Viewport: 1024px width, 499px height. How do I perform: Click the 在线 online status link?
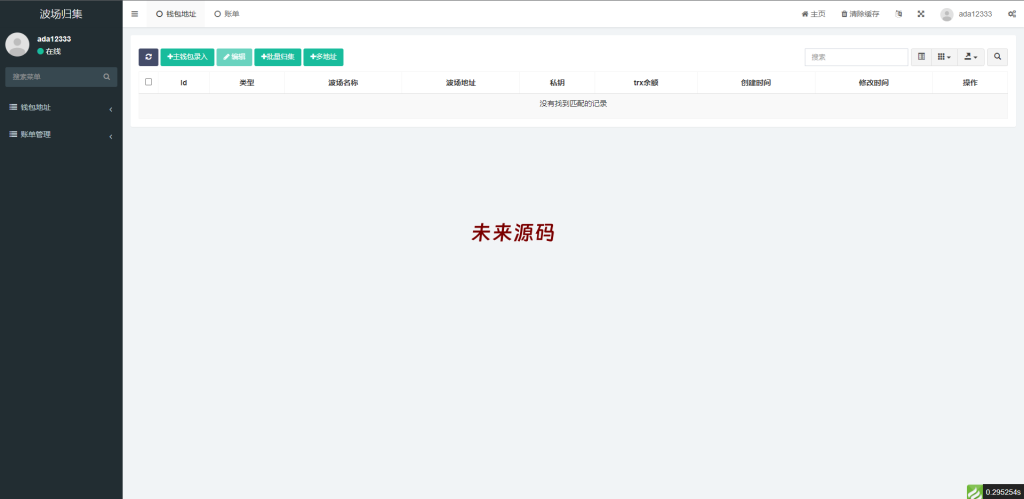click(x=49, y=51)
